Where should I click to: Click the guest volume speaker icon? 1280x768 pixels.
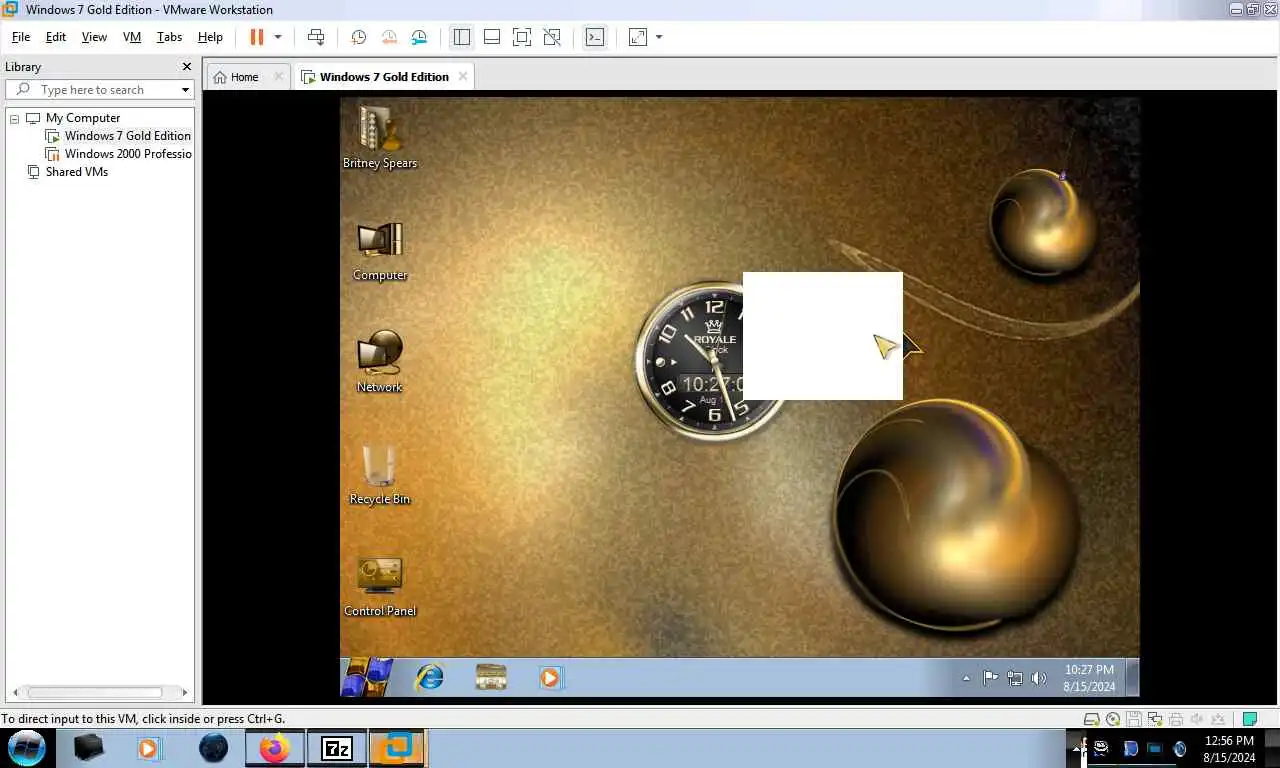click(1039, 678)
